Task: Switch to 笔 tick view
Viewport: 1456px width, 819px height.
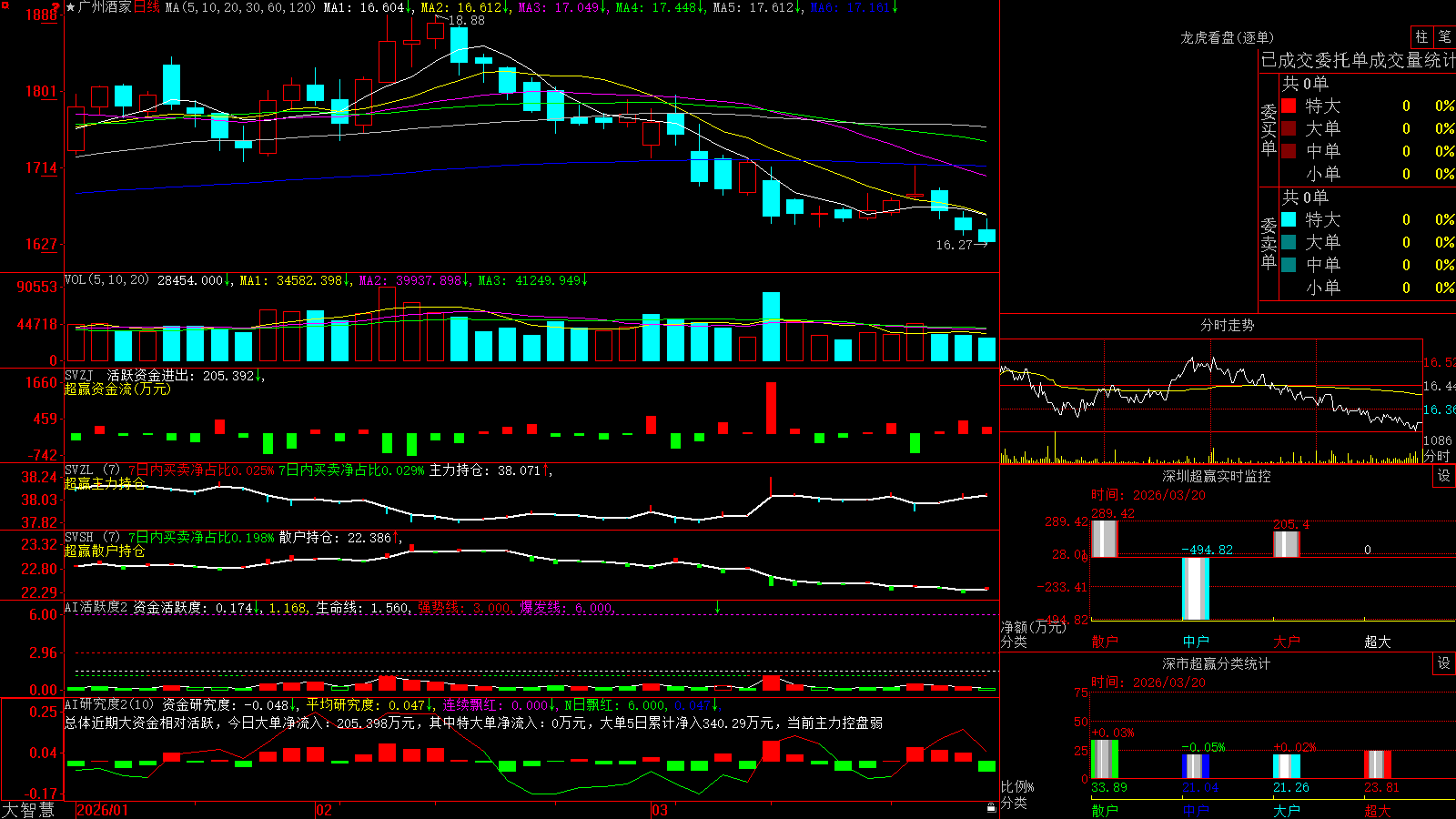Action: tap(1445, 36)
